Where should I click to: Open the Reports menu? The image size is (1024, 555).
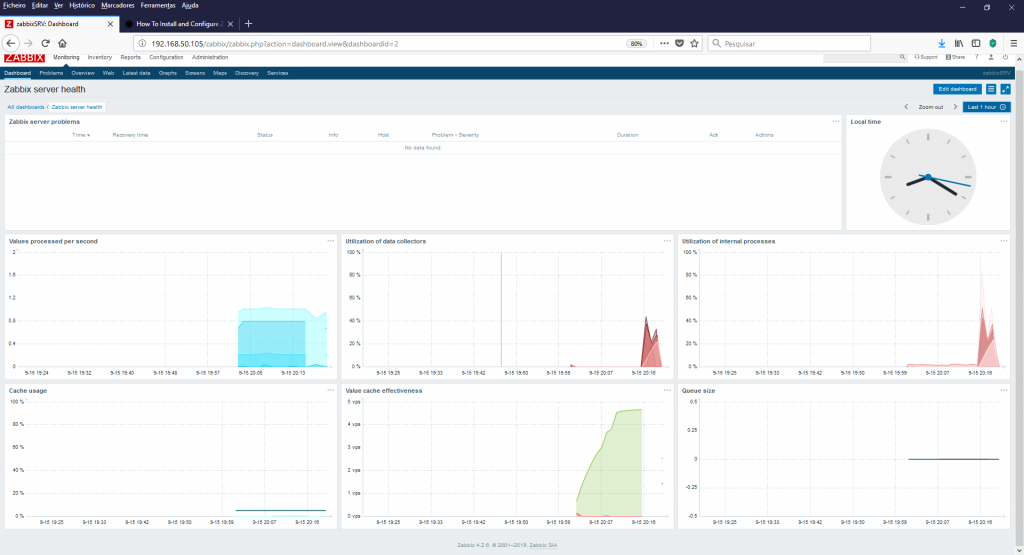click(131, 57)
